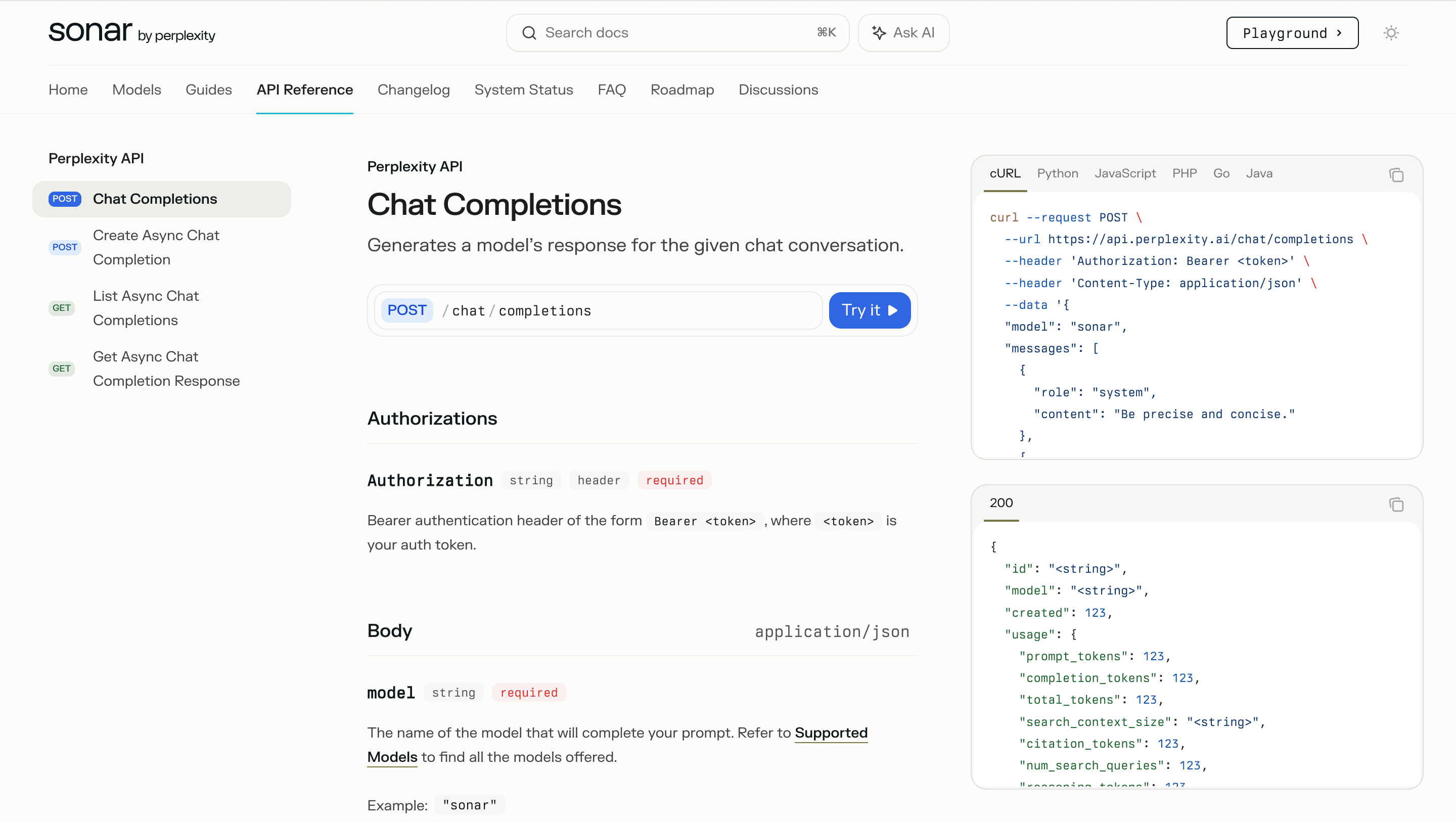Screen dimensions: 1456x822
Task: Switch to the Python code tab
Action: [1057, 173]
